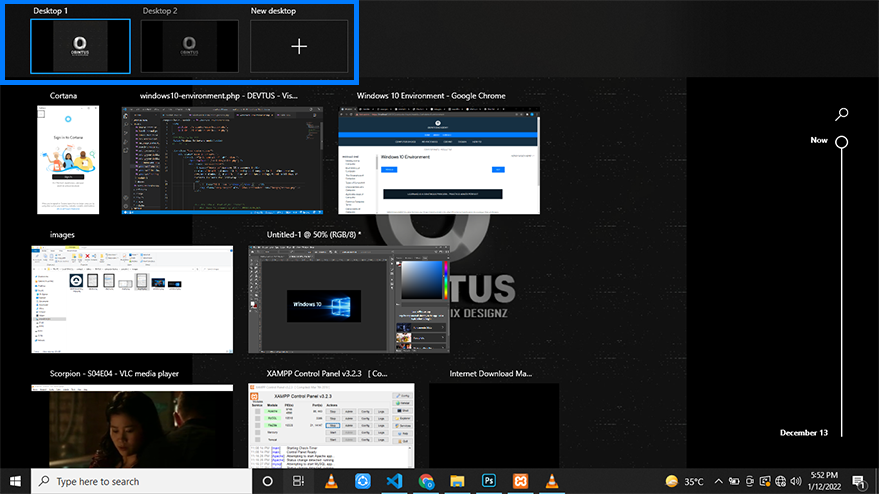The image size is (879, 494).
Task: Open Cortana from the taskbar circle icon
Action: (x=267, y=481)
